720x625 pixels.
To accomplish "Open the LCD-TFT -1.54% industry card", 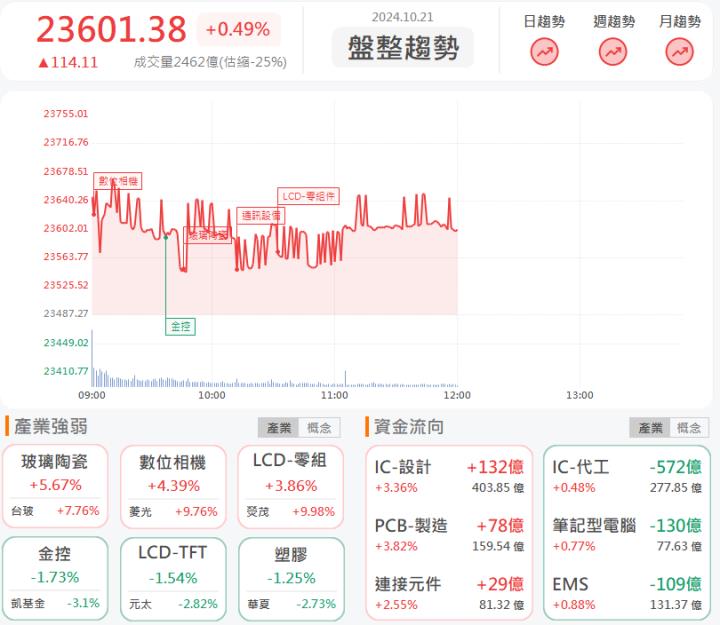I will click(x=173, y=578).
